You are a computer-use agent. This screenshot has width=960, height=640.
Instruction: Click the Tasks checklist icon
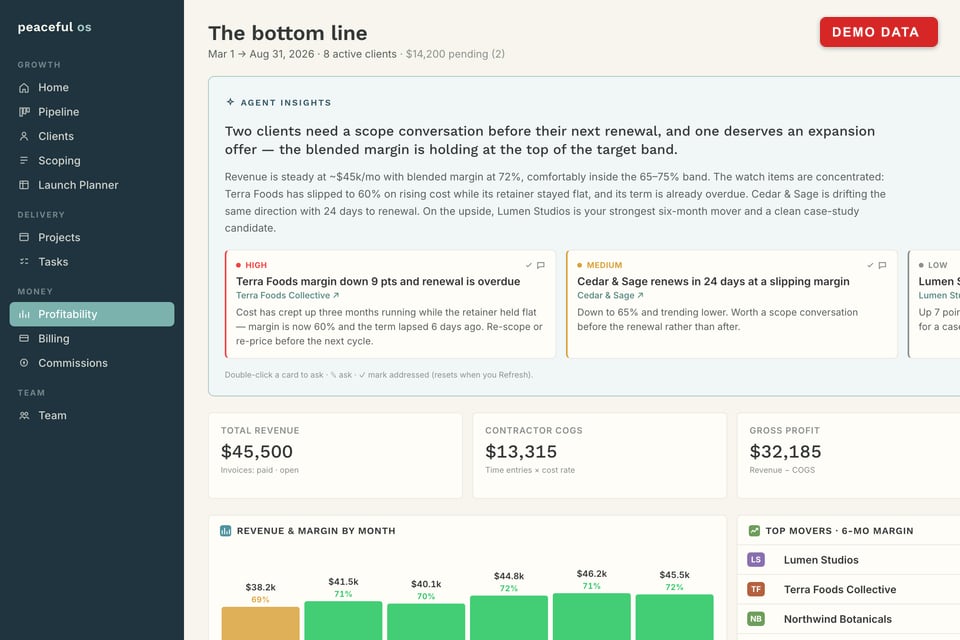[x=24, y=262]
